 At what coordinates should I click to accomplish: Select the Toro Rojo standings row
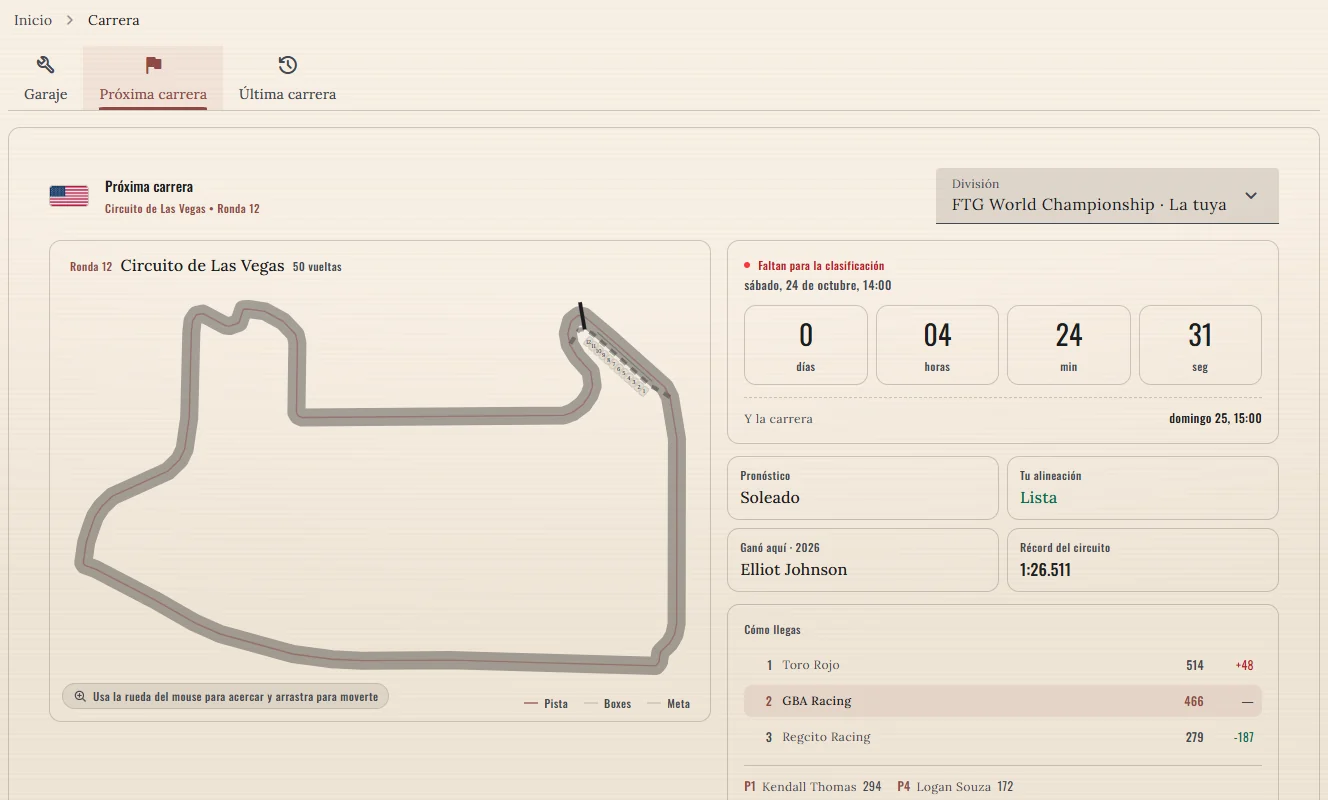(1003, 665)
